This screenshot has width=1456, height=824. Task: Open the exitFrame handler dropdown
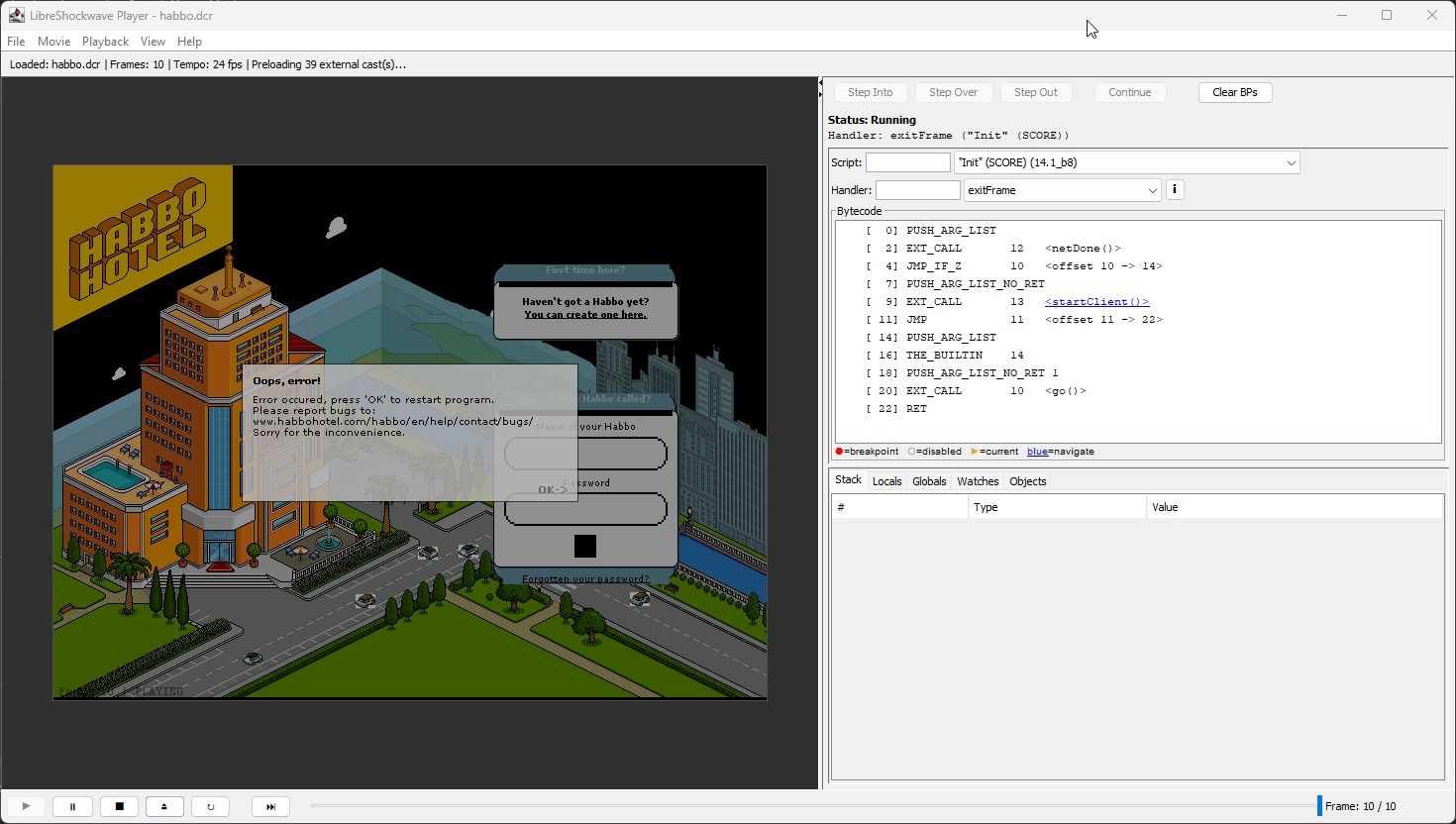(x=1062, y=190)
